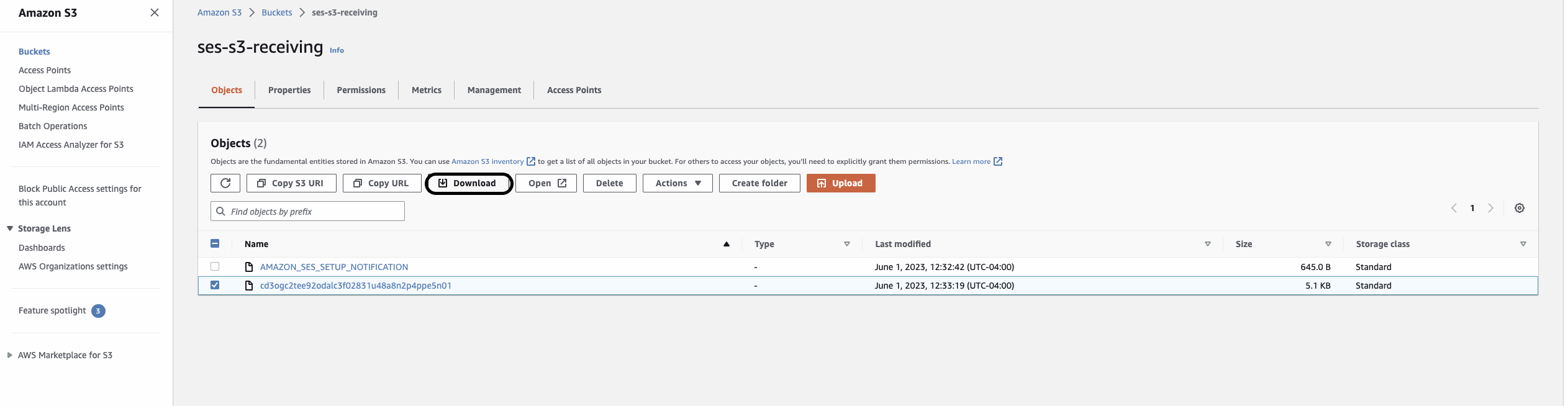The image size is (1568, 406).
Task: Click the settings gear for table preferences
Action: 1519,208
